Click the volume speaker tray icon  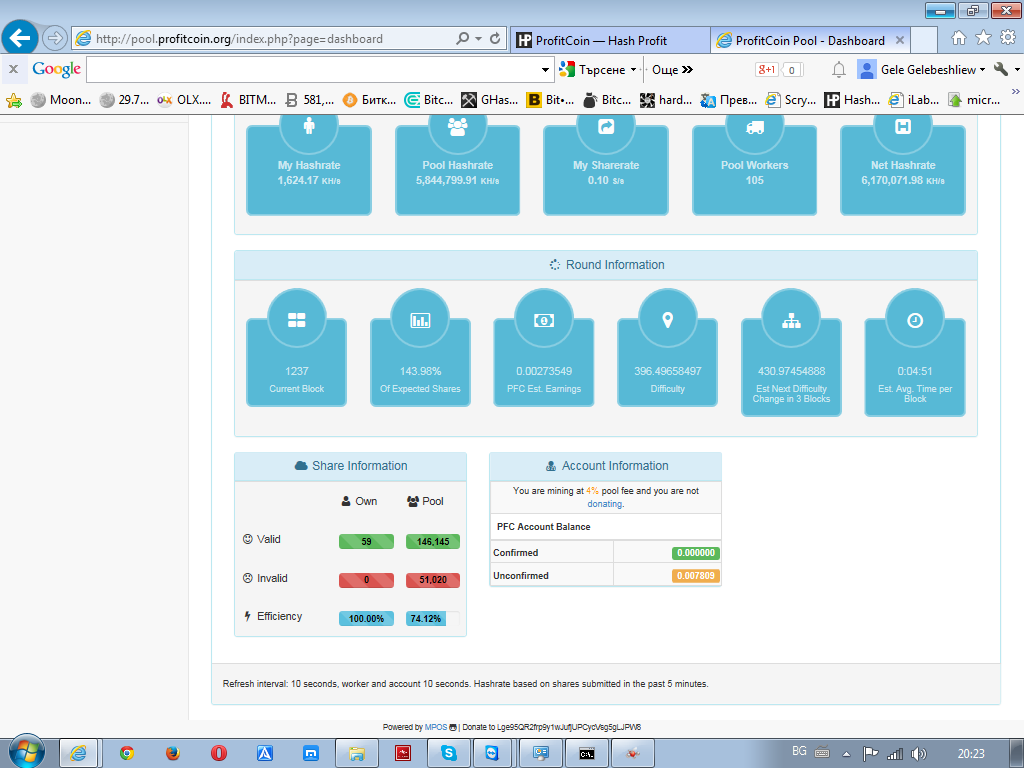(x=918, y=754)
